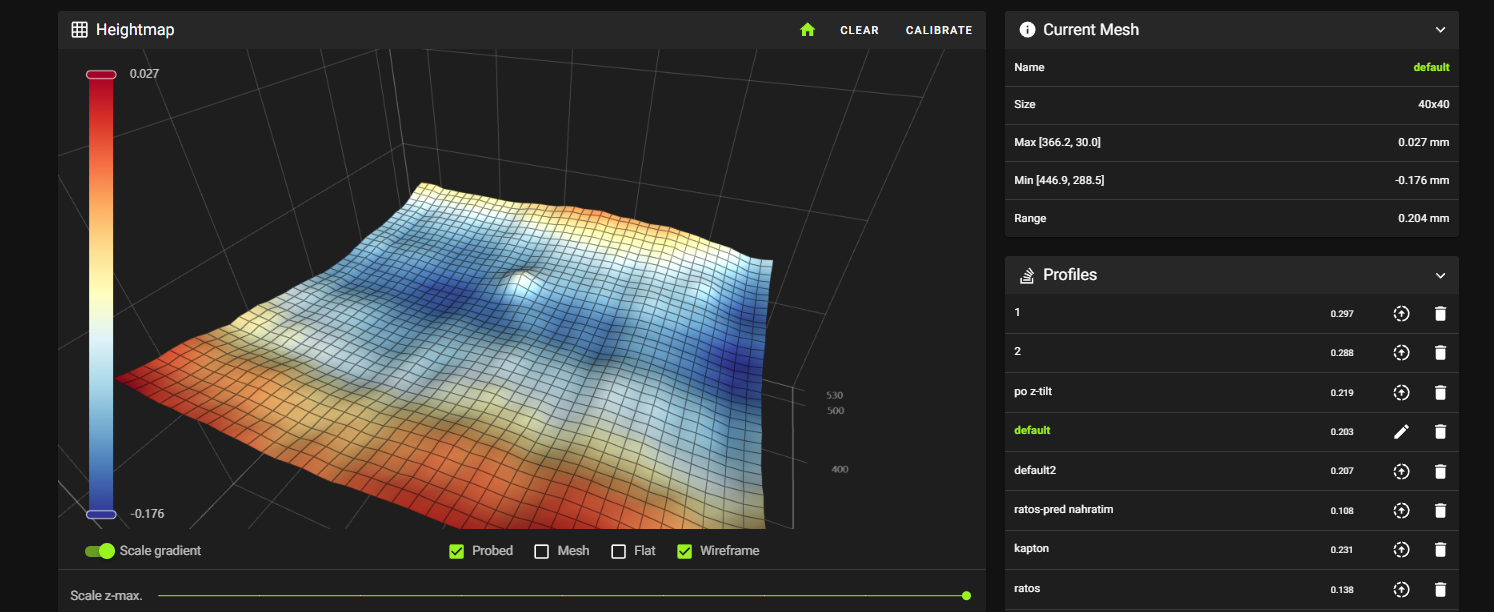Click the green home reset view icon
The height and width of the screenshot is (612, 1494).
click(807, 30)
